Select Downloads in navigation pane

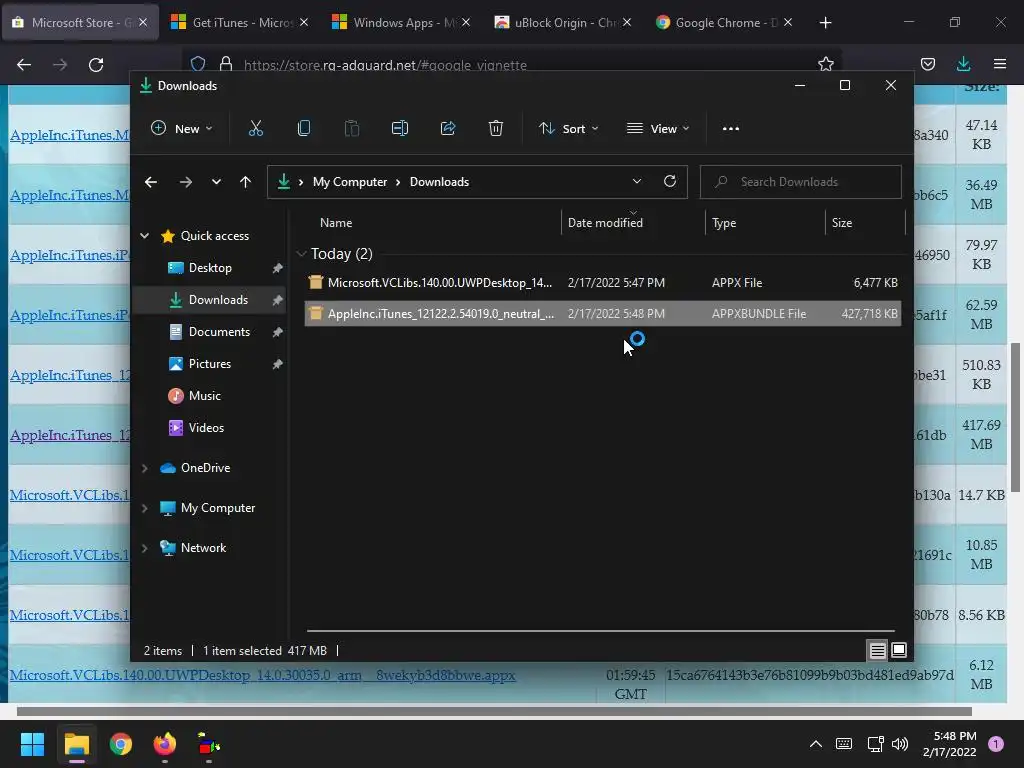pos(209,300)
